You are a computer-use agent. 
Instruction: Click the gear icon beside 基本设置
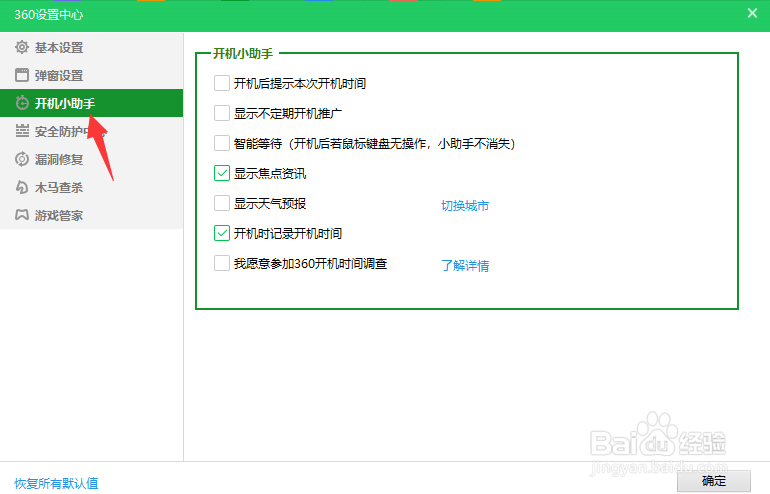pyautogui.click(x=22, y=47)
